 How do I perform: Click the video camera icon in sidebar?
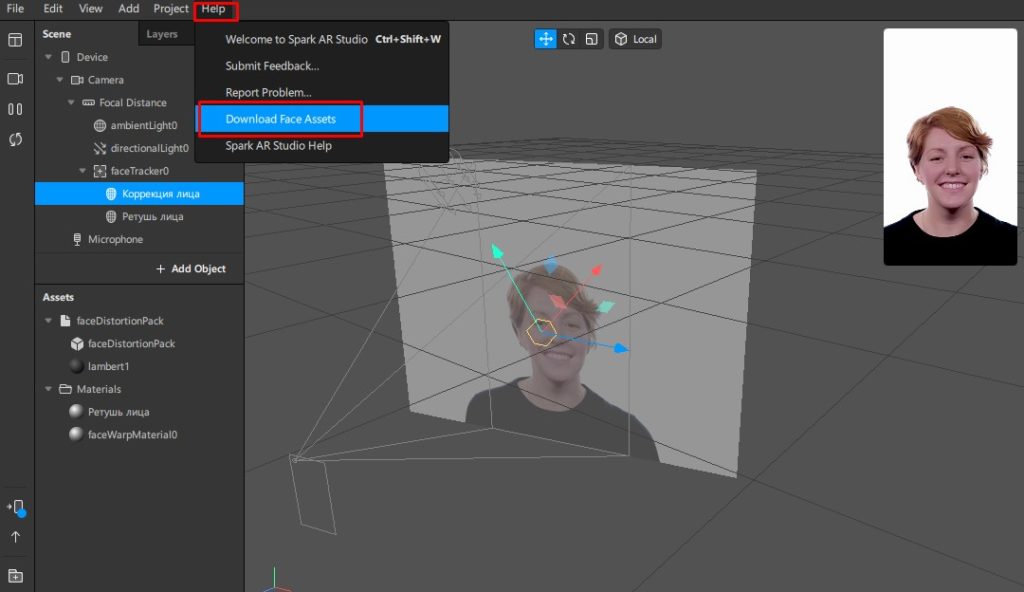tap(15, 79)
